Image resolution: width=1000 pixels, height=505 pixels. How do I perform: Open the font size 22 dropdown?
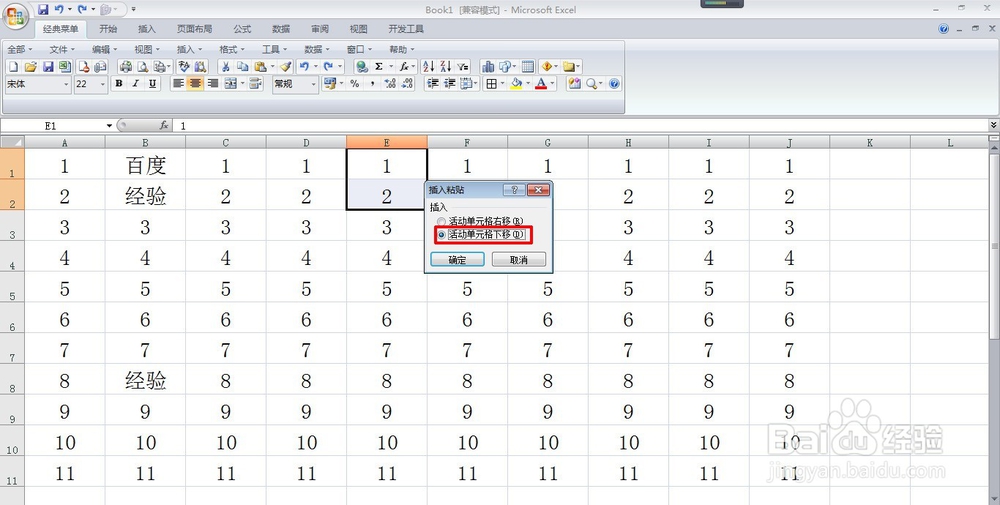pyautogui.click(x=103, y=84)
